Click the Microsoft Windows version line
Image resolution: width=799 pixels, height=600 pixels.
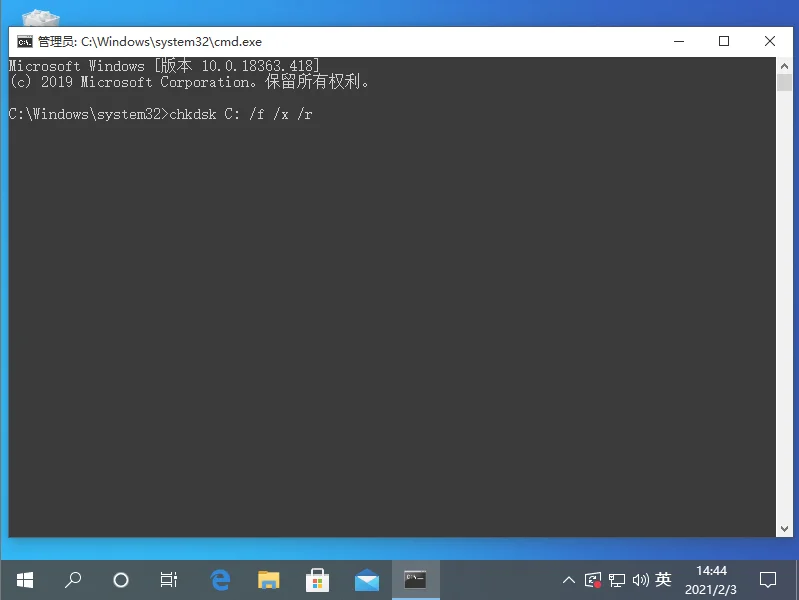coord(164,66)
